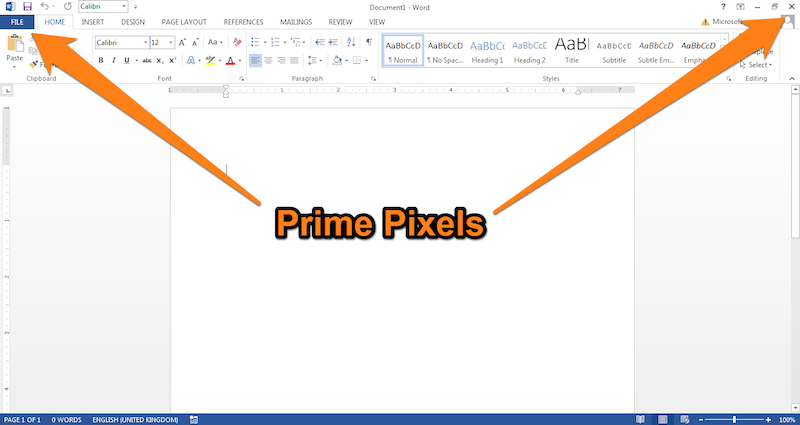Viewport: 800px width, 425px height.
Task: Toggle Bold formatting
Action: [x=101, y=61]
